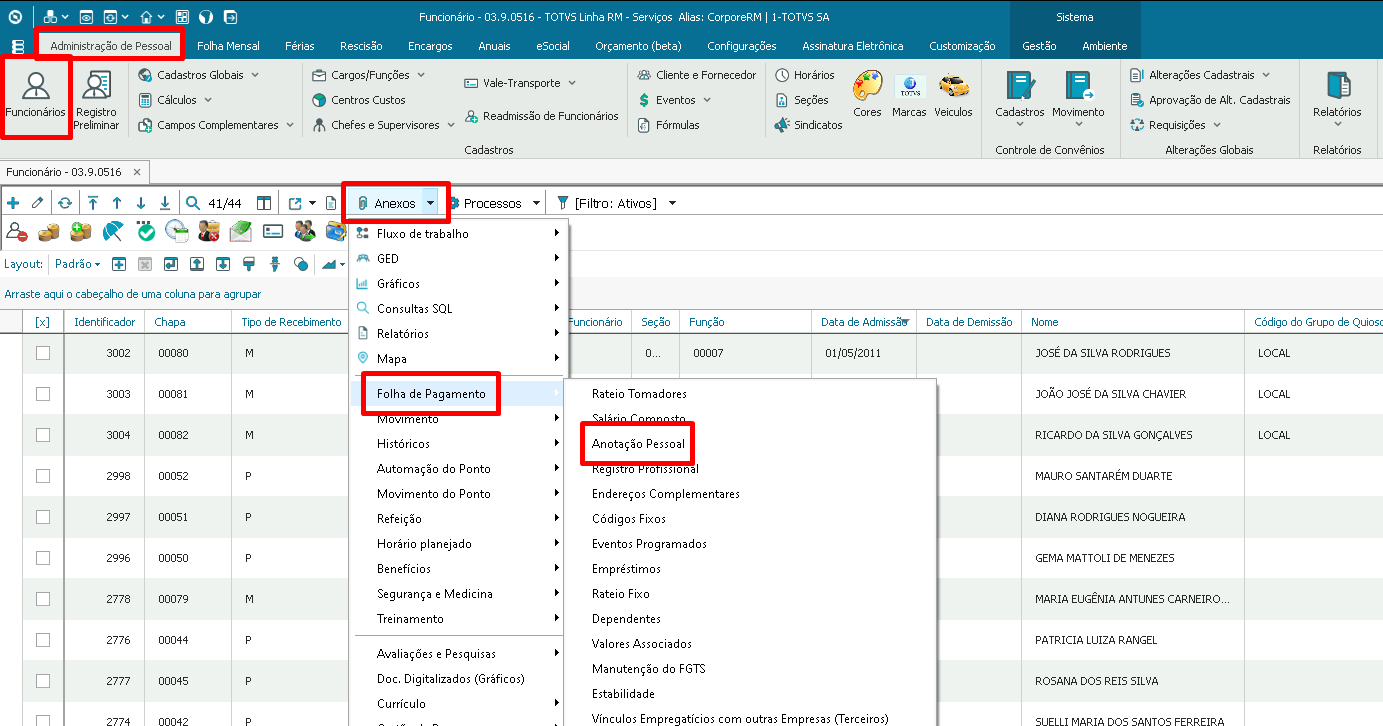Open the Veículos car icon
1383x726 pixels.
953,95
